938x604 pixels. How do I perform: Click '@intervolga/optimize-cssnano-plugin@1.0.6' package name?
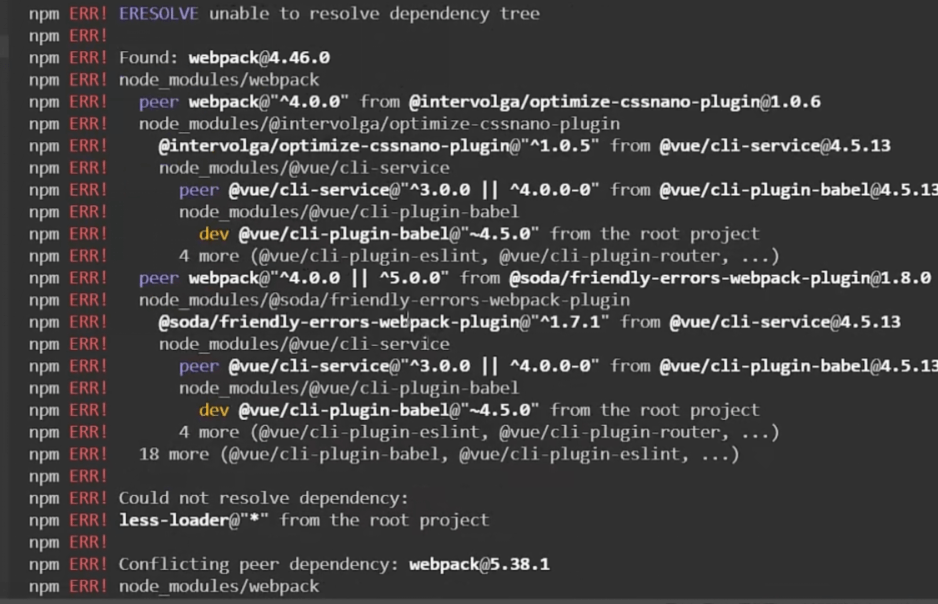[614, 102]
